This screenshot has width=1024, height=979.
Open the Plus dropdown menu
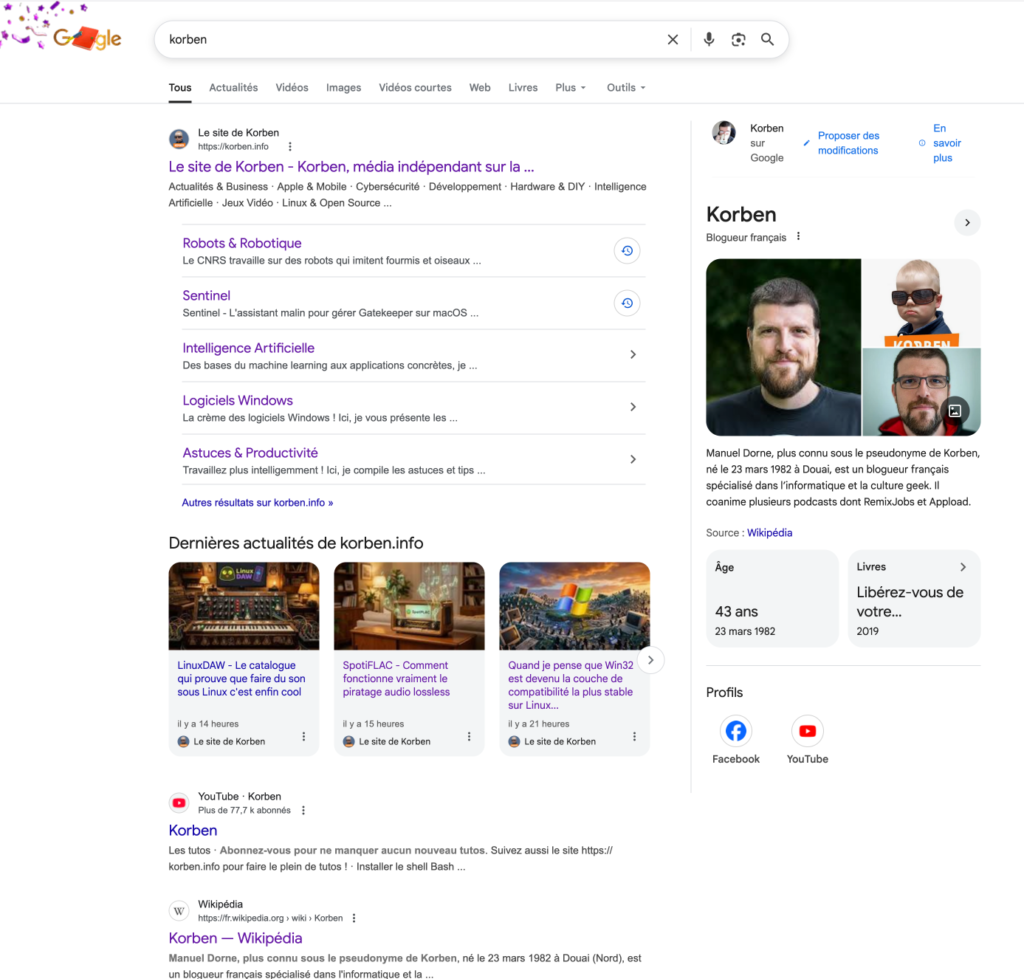coord(570,88)
